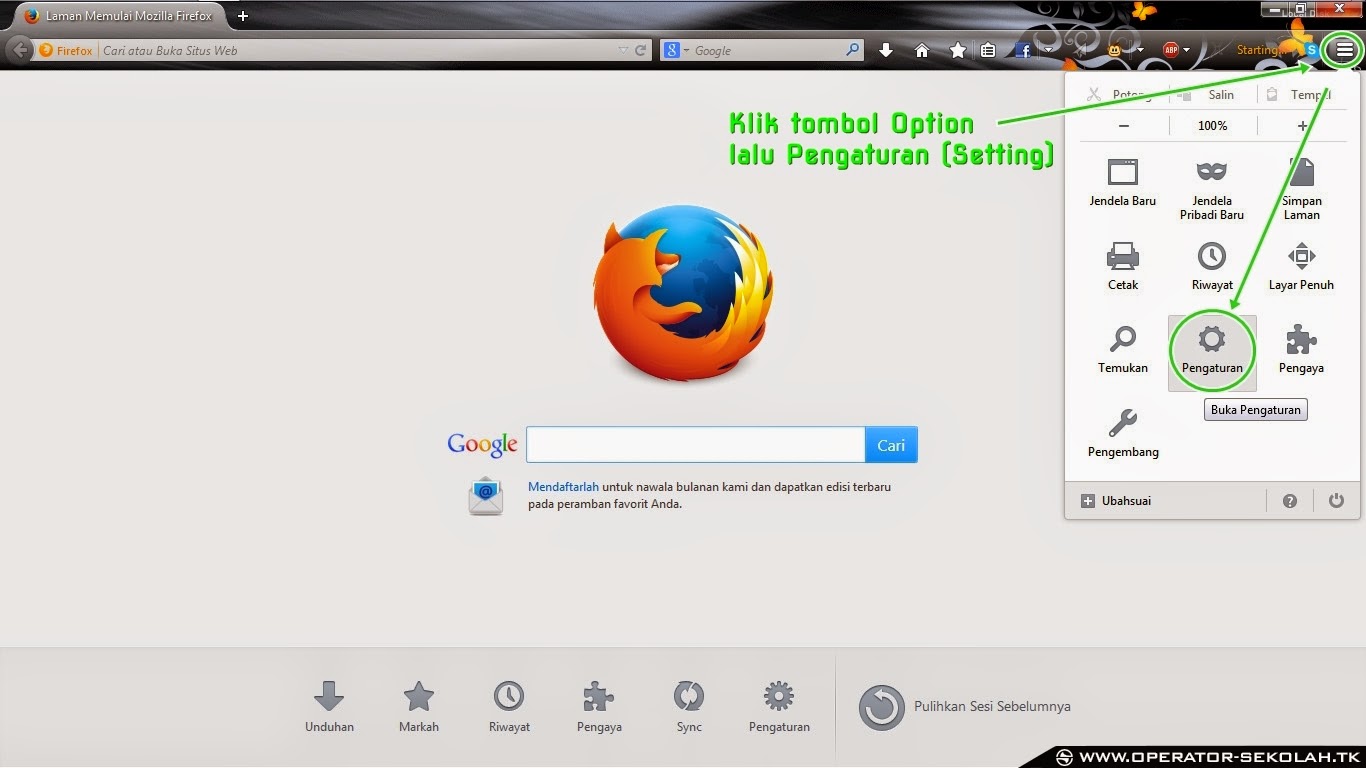1366x768 pixels.
Task: Go to the Home page icon
Action: coord(922,50)
